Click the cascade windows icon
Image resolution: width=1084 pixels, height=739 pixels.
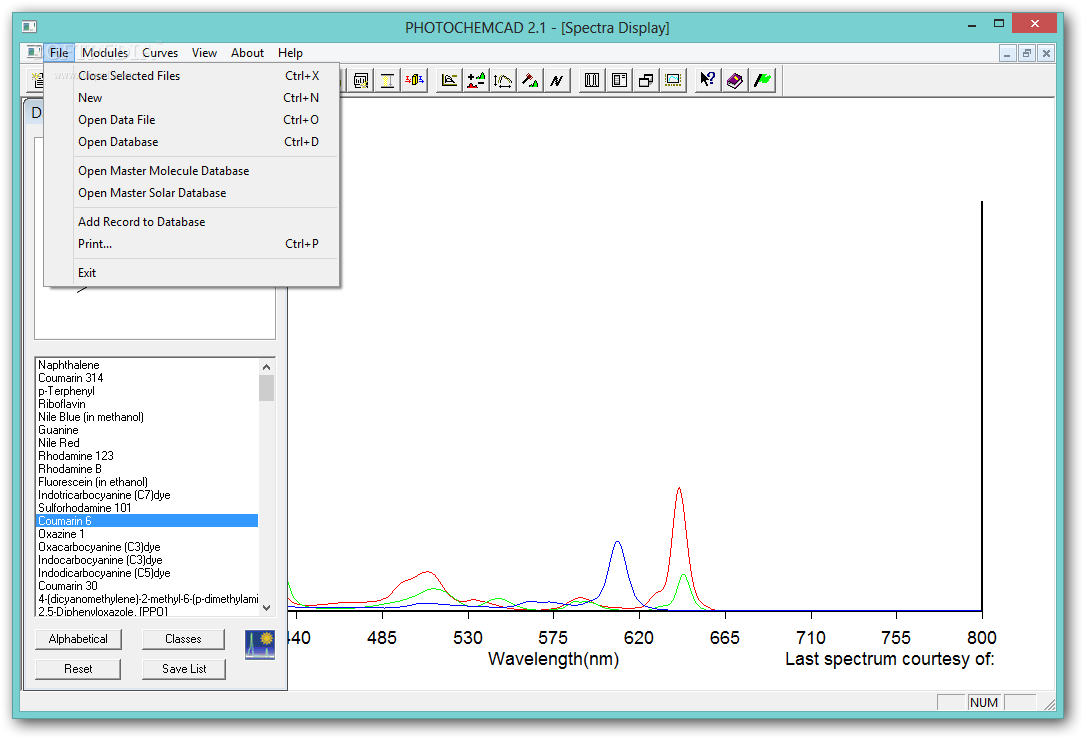pos(646,80)
